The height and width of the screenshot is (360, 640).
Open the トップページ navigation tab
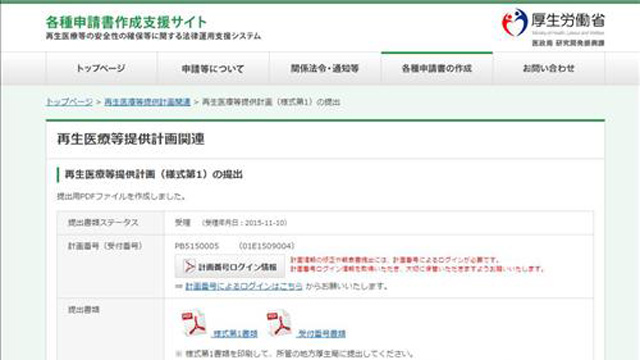click(101, 69)
